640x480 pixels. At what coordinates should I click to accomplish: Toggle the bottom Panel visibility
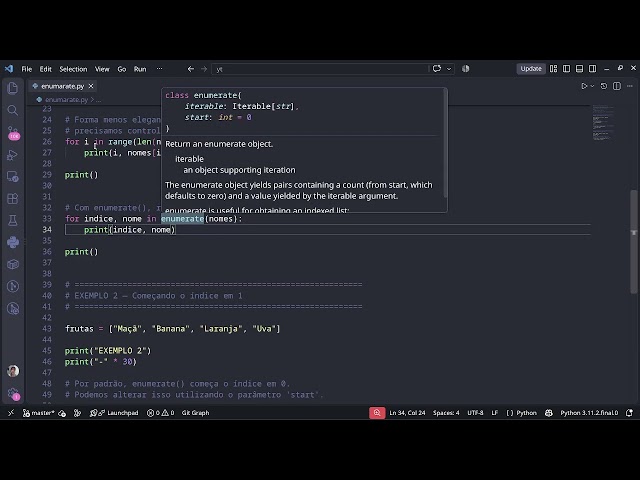click(x=579, y=69)
